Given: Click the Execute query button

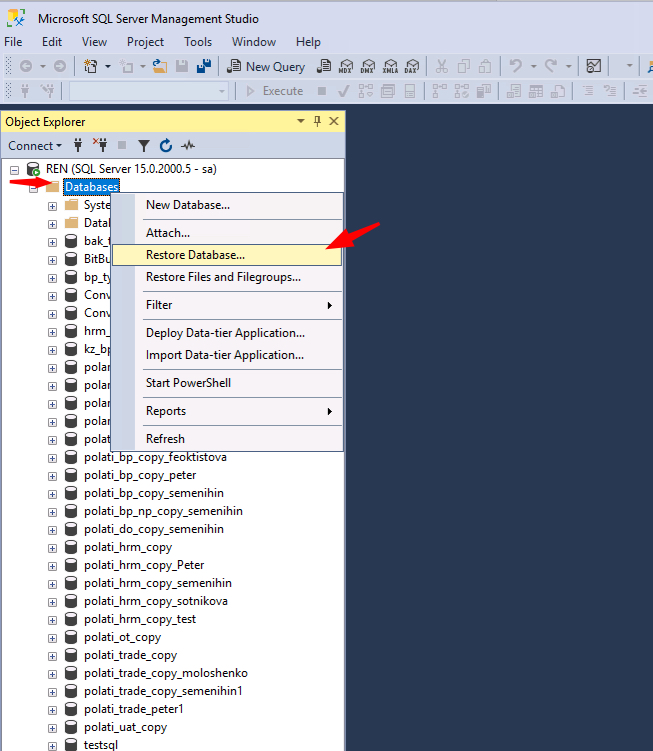Looking at the screenshot, I should click(275, 91).
